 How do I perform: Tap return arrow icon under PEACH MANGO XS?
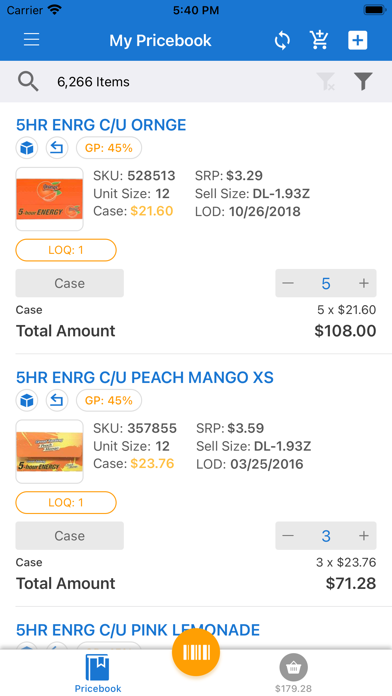pyautogui.click(x=57, y=400)
